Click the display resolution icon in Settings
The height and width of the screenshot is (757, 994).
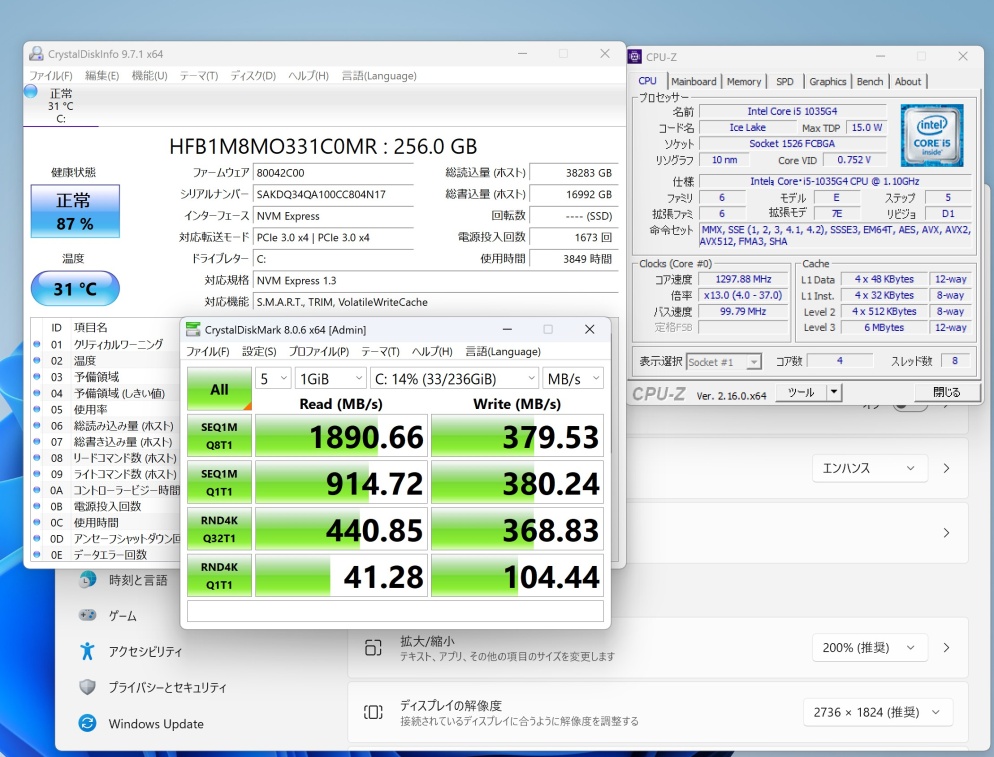373,712
